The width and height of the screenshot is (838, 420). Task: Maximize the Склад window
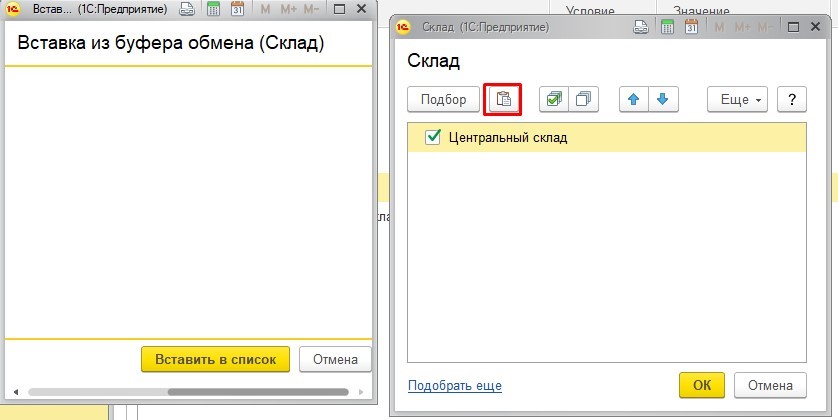click(793, 27)
